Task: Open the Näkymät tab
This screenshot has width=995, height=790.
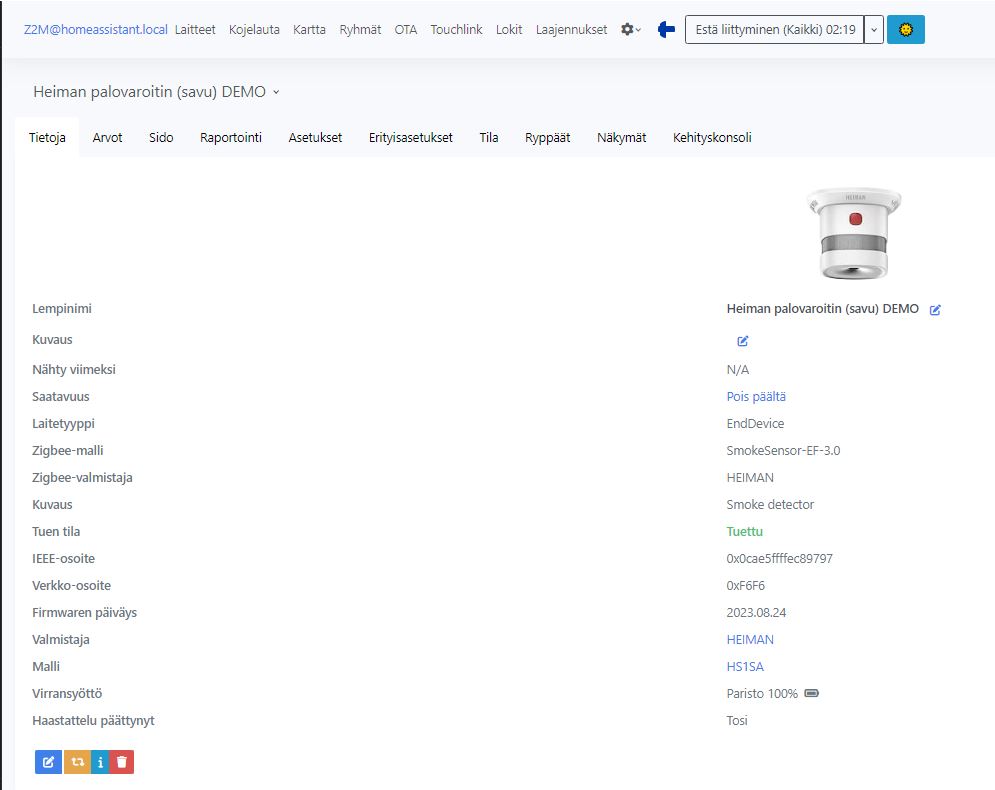Action: point(621,137)
